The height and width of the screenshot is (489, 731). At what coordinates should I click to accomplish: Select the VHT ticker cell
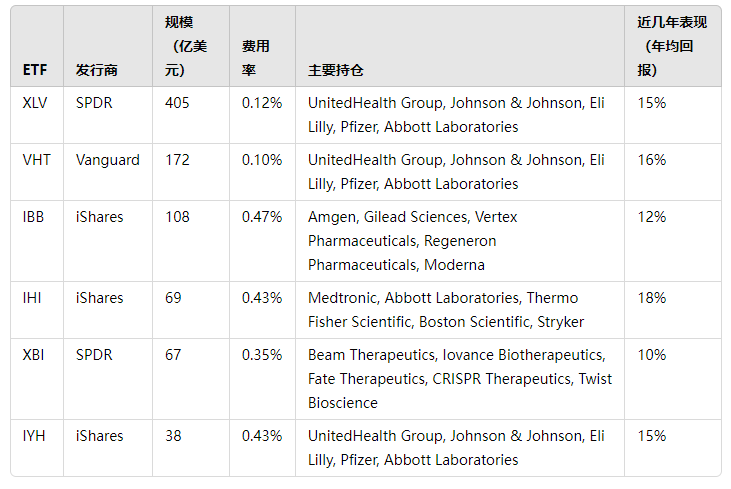36,160
